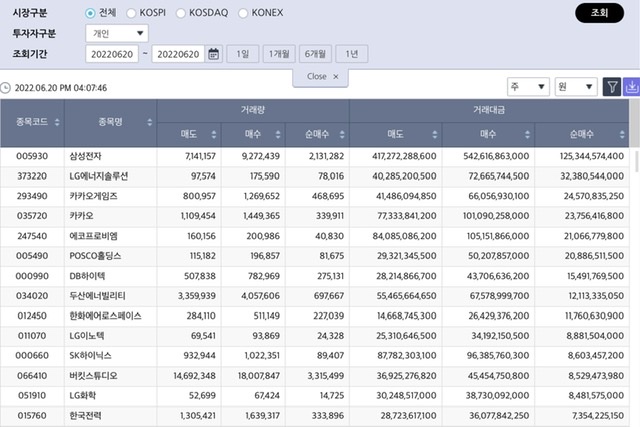
Task: Collapse panel with Close tab
Action: tap(320, 76)
